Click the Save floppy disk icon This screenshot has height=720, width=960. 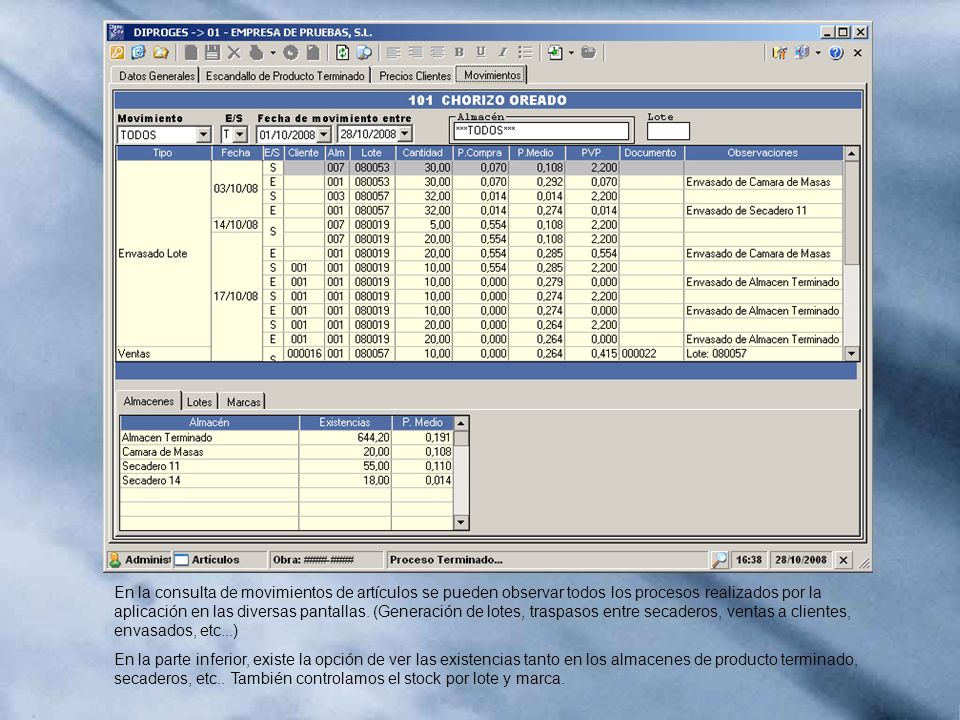tap(212, 53)
